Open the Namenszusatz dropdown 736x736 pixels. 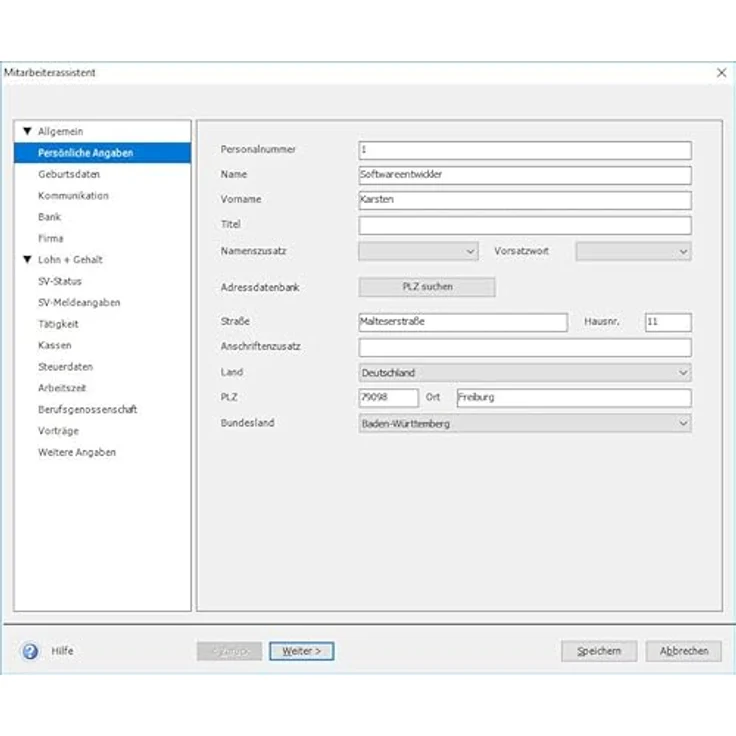(418, 252)
